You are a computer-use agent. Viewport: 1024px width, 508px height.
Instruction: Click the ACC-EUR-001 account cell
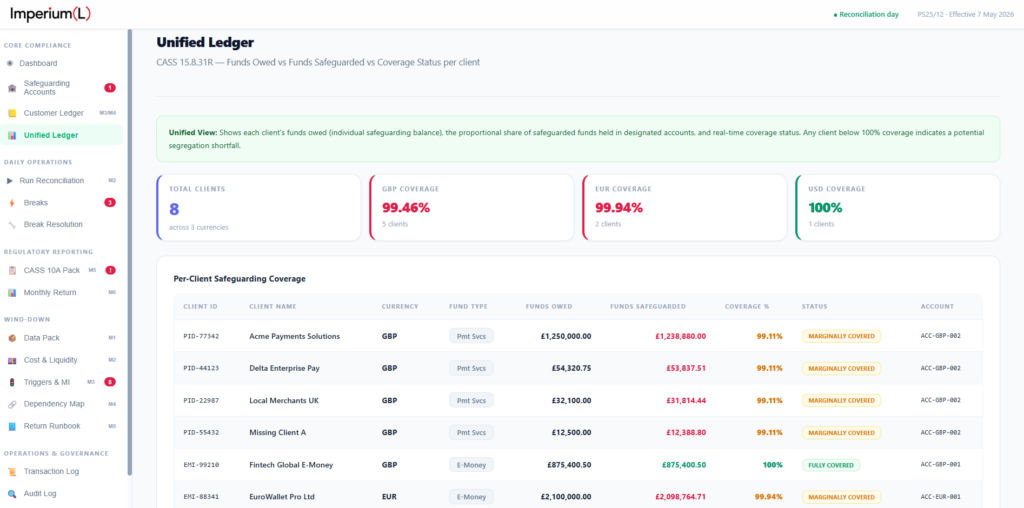940,497
